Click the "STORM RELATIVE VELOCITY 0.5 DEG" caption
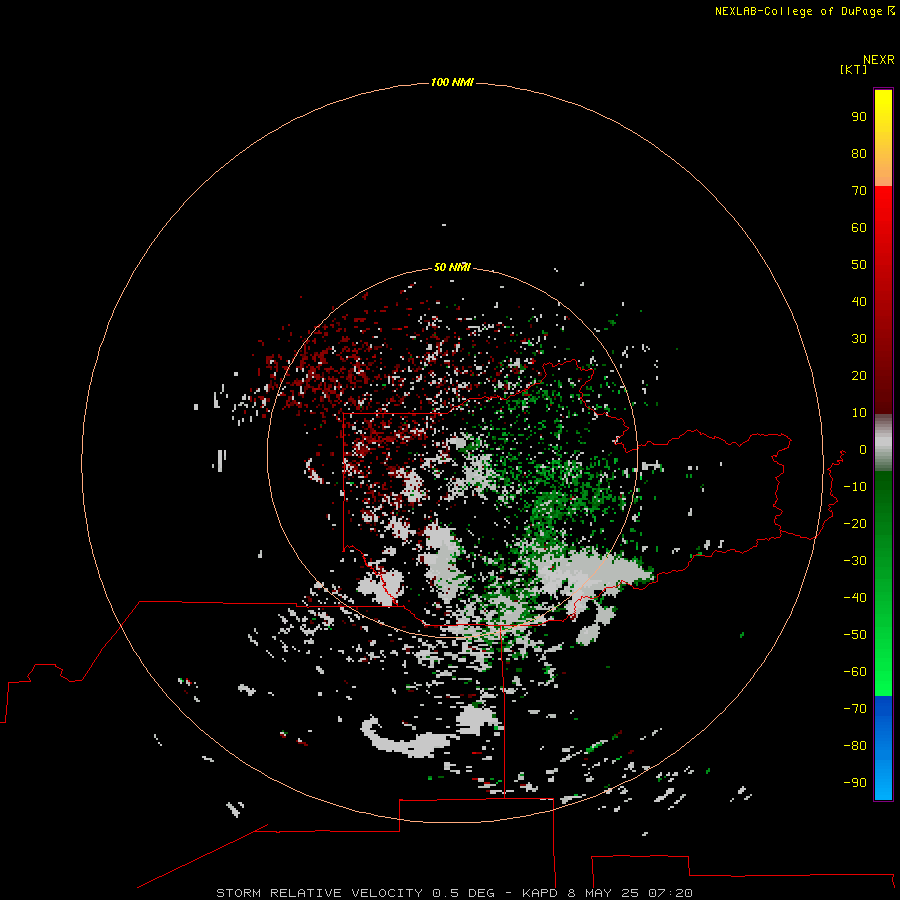Image resolution: width=900 pixels, height=900 pixels. (355, 893)
